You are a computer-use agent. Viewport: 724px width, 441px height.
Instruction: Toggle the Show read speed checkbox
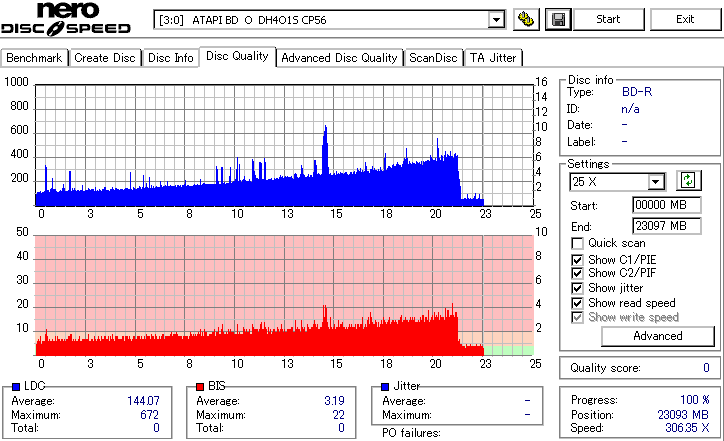pos(577,303)
